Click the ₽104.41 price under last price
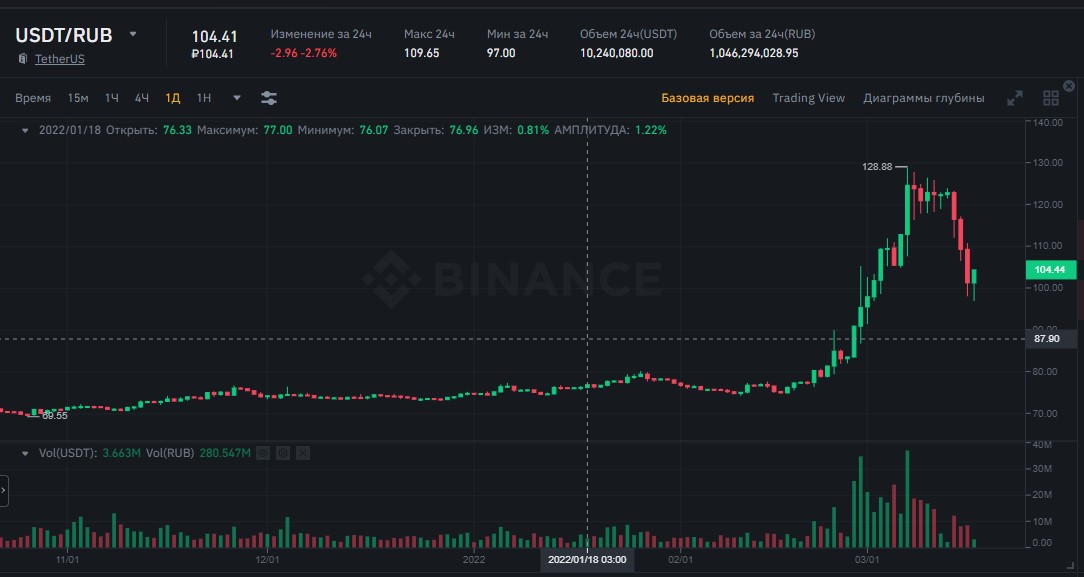 tap(212, 54)
